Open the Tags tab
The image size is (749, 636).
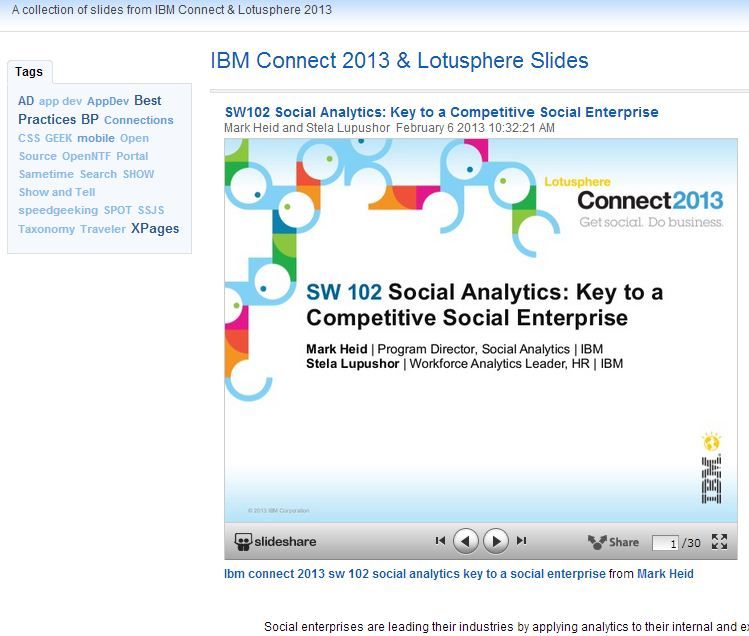(29, 72)
